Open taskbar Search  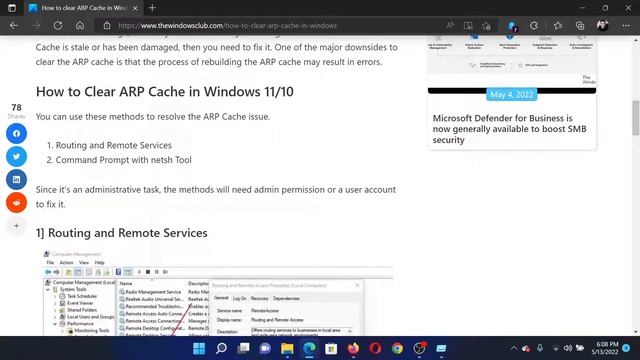(x=221, y=348)
